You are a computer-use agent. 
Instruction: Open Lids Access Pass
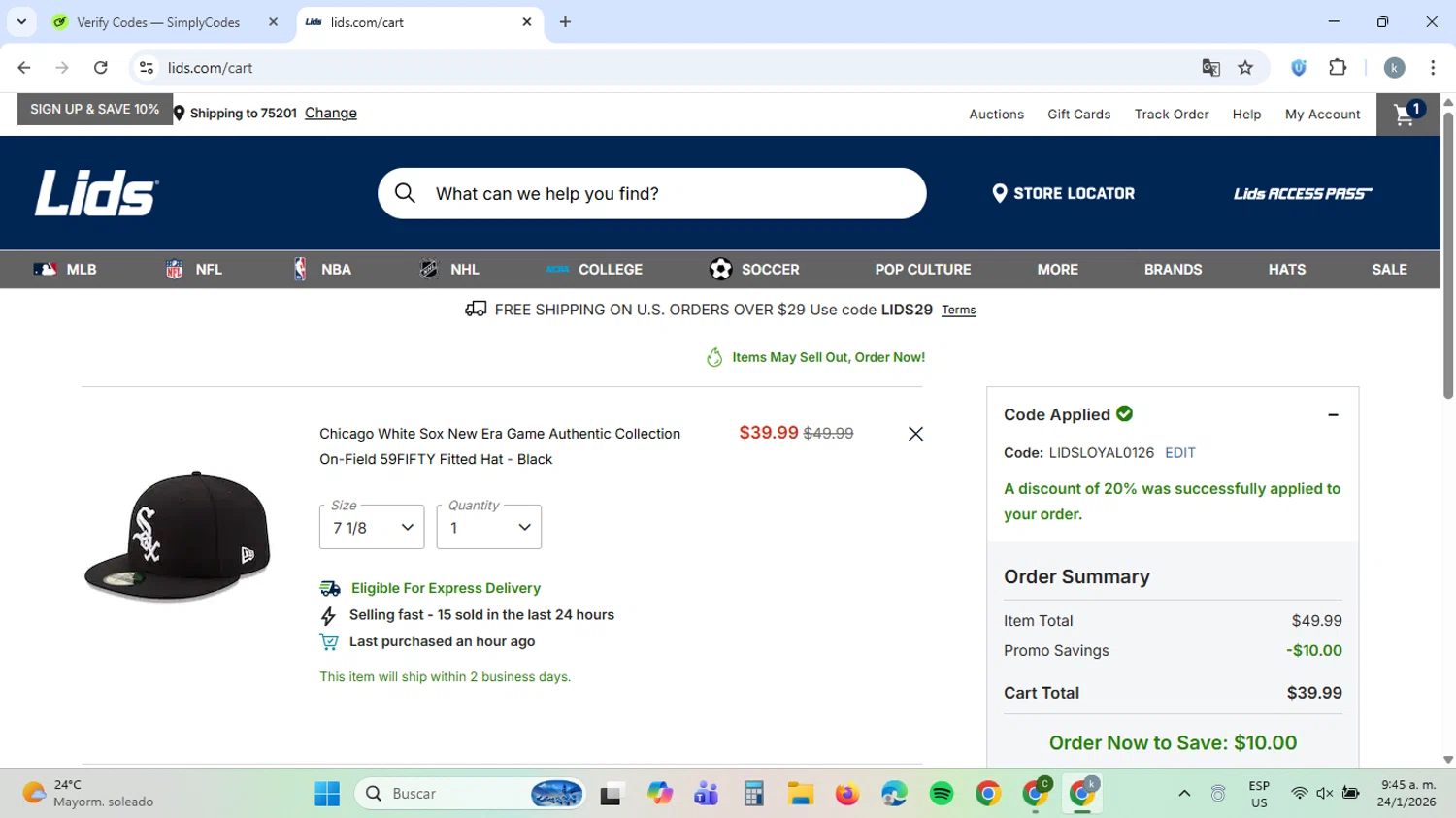(1303, 194)
